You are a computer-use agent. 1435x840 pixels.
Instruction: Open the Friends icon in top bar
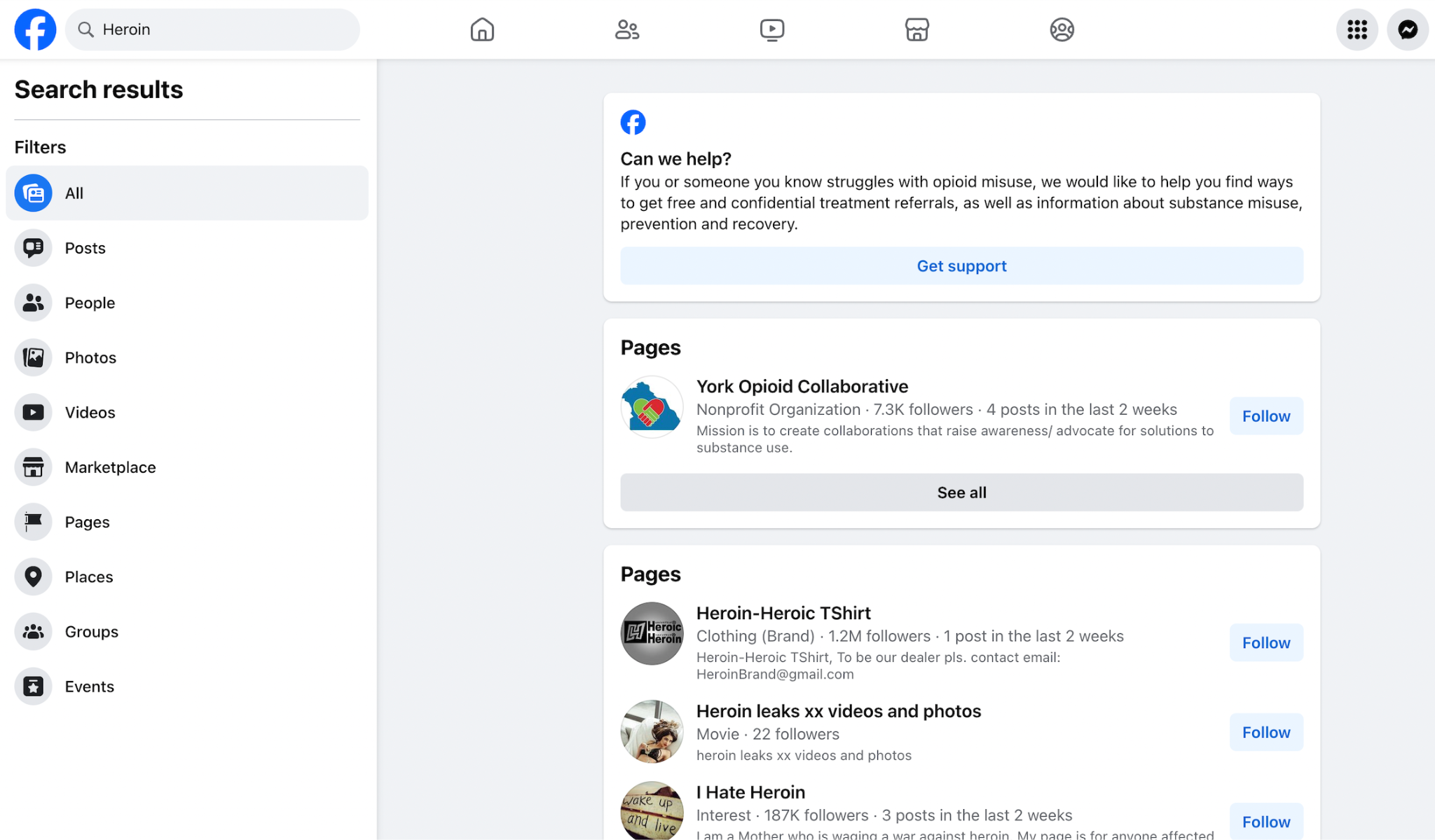[627, 29]
